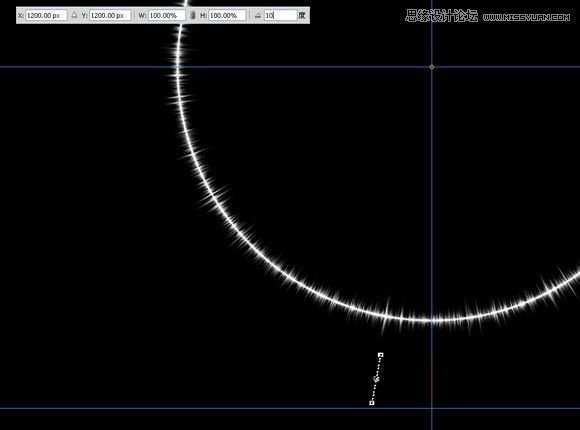Click the rotation angle icon
The width and height of the screenshot is (580, 430).
(258, 16)
